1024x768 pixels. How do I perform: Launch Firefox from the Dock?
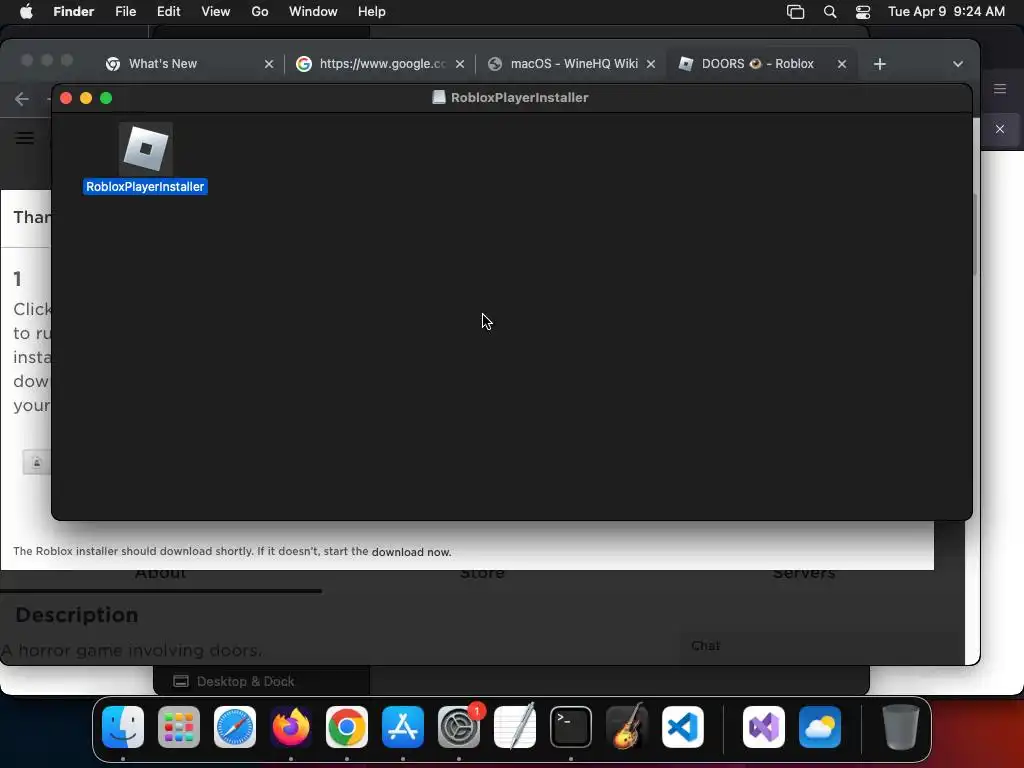[291, 727]
